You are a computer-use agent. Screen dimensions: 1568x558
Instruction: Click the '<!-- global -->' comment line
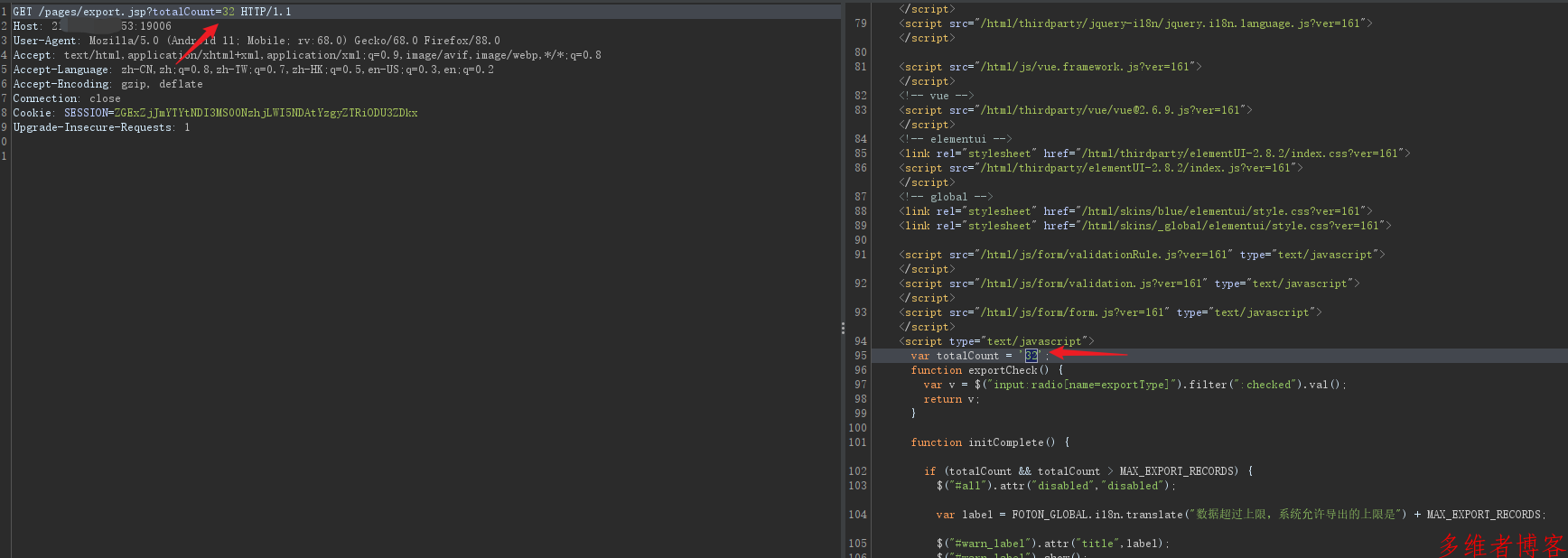[x=946, y=197]
